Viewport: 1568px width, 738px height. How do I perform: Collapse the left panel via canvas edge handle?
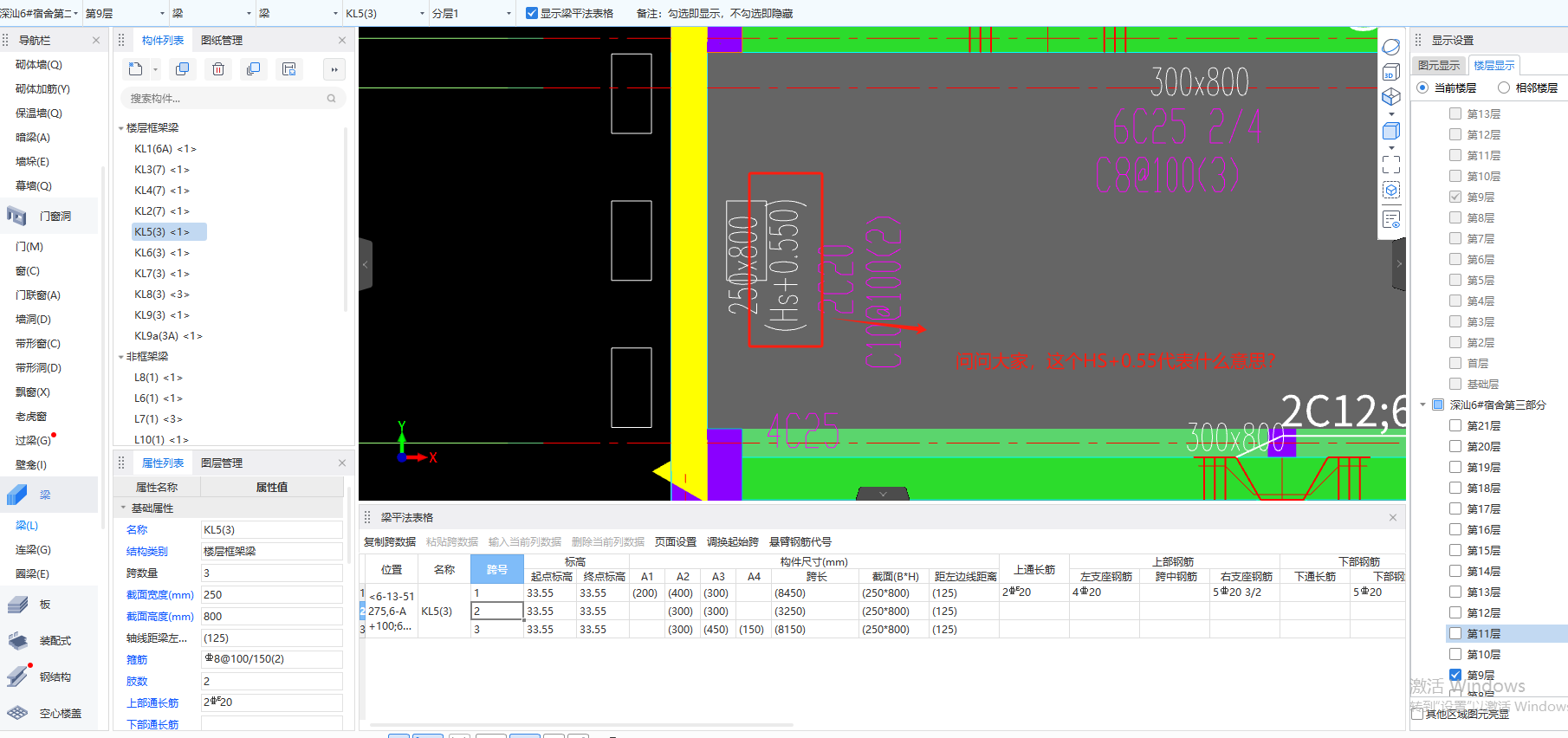366,264
